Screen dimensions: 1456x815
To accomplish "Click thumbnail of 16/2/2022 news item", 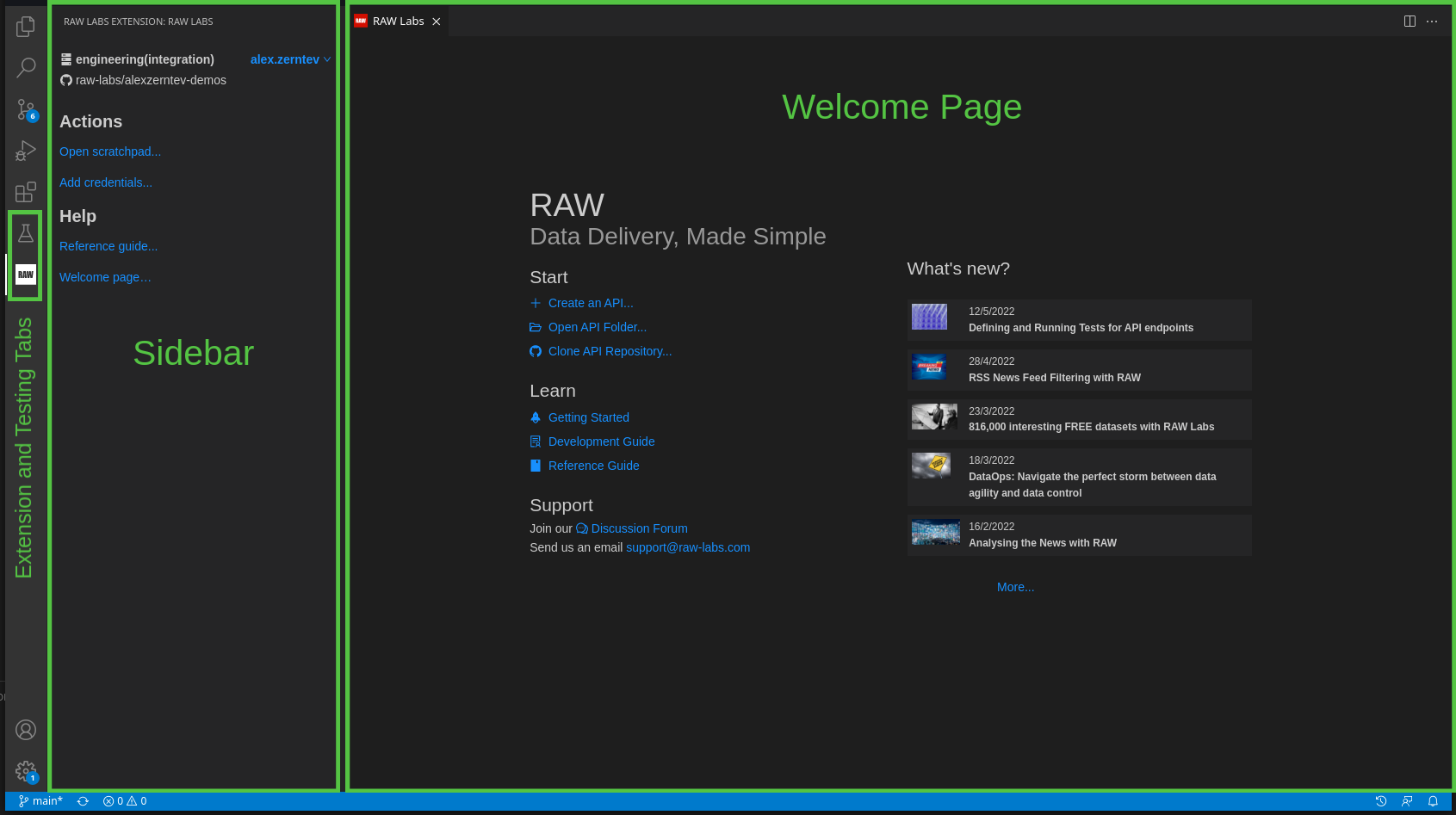I will tap(936, 532).
